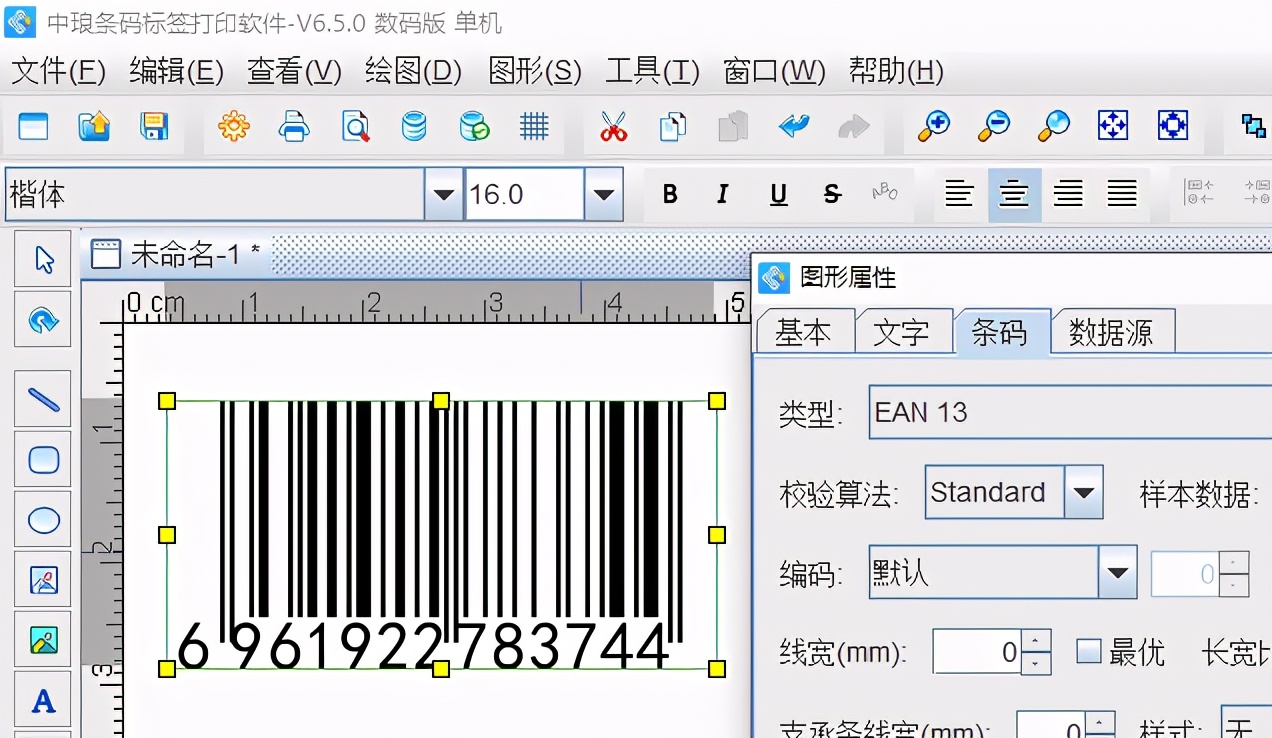Click the greyed Redo arrow icon
Image resolution: width=1272 pixels, height=738 pixels.
pyautogui.click(x=853, y=126)
